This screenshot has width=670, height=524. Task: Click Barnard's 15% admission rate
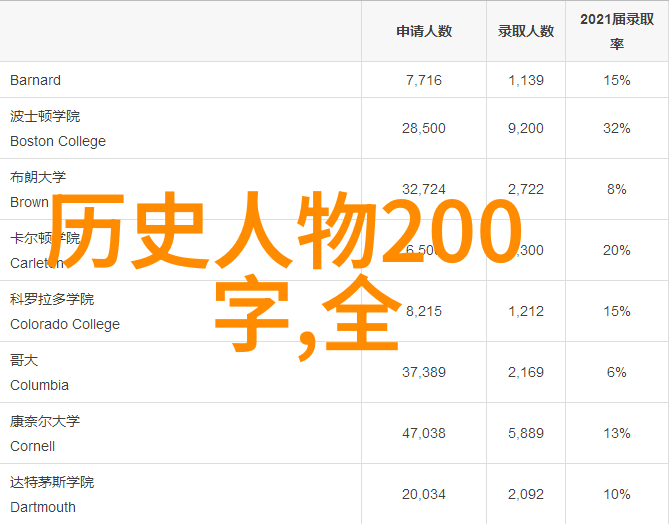tap(617, 80)
